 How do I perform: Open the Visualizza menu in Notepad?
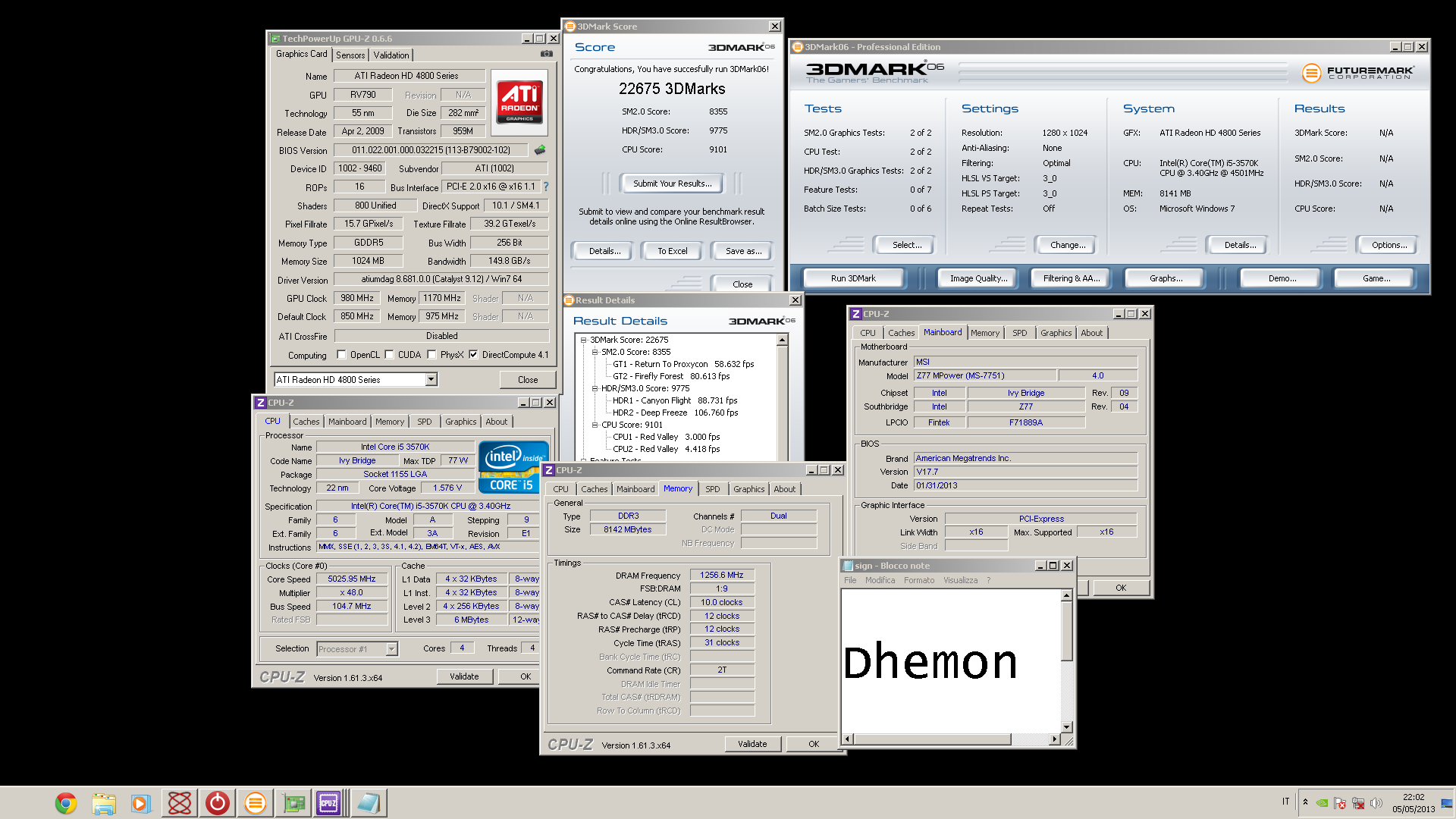click(960, 580)
